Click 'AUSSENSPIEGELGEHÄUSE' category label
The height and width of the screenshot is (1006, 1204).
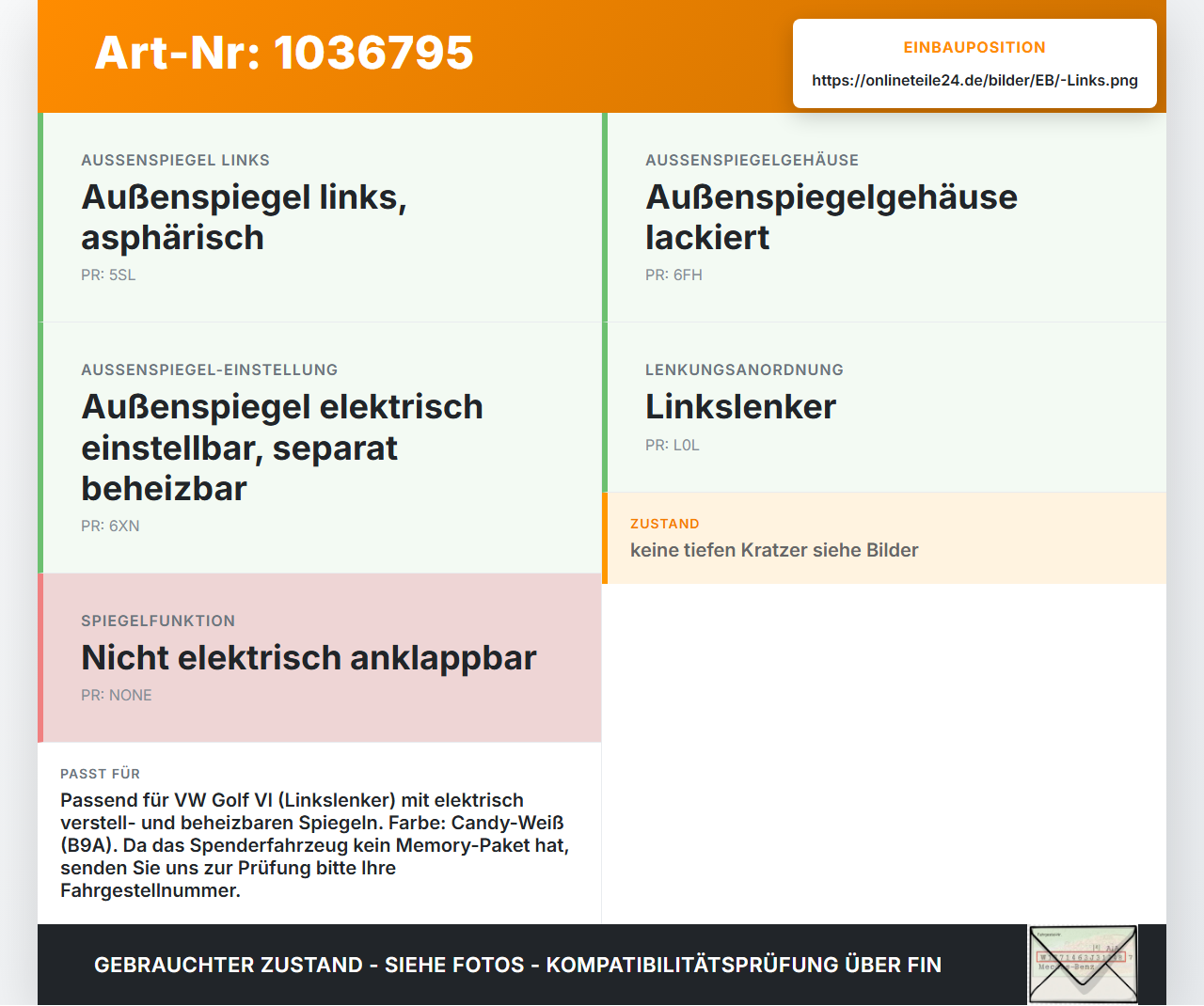(x=752, y=160)
